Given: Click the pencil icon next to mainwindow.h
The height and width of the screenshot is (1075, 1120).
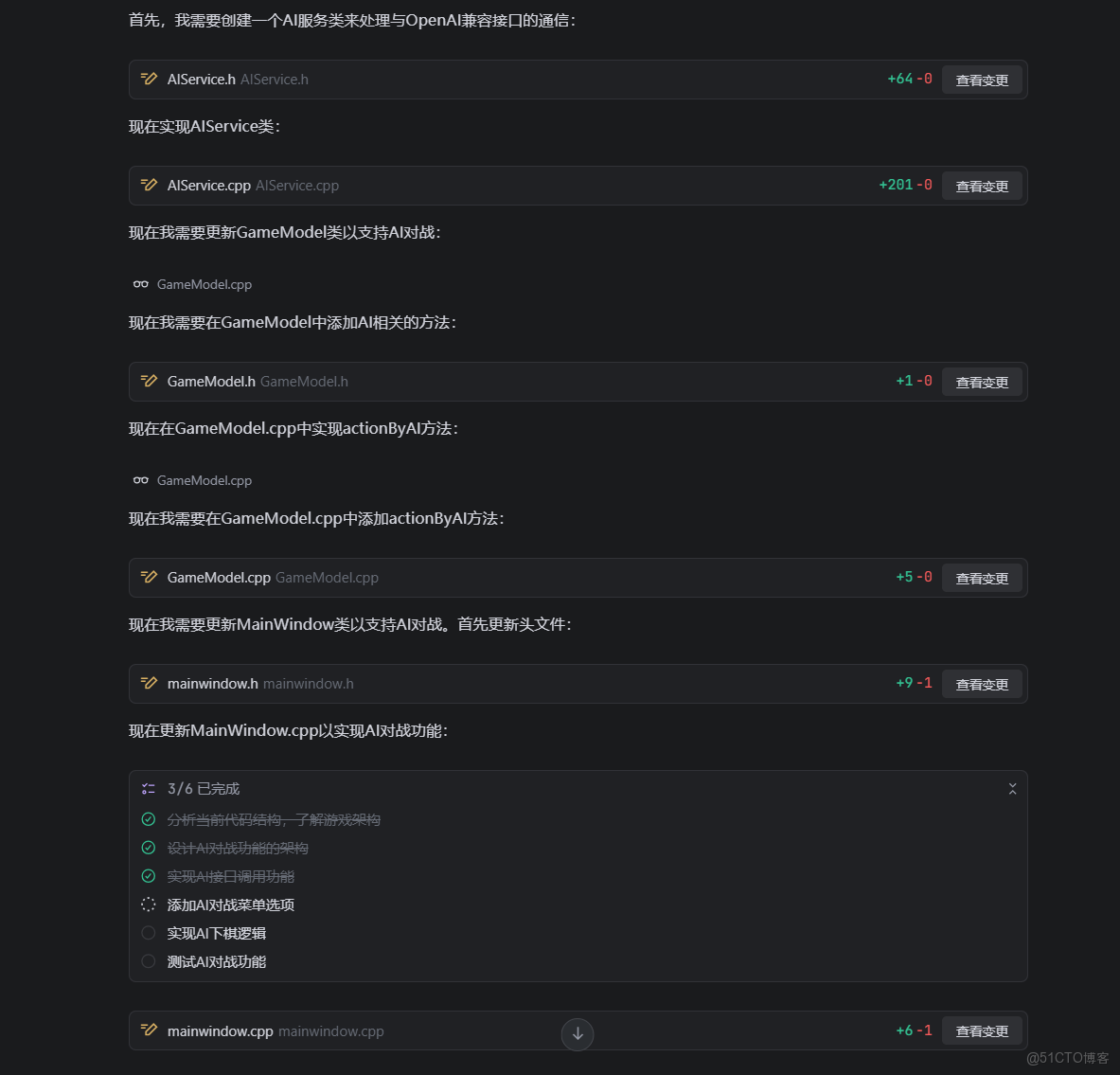Looking at the screenshot, I should [x=150, y=683].
